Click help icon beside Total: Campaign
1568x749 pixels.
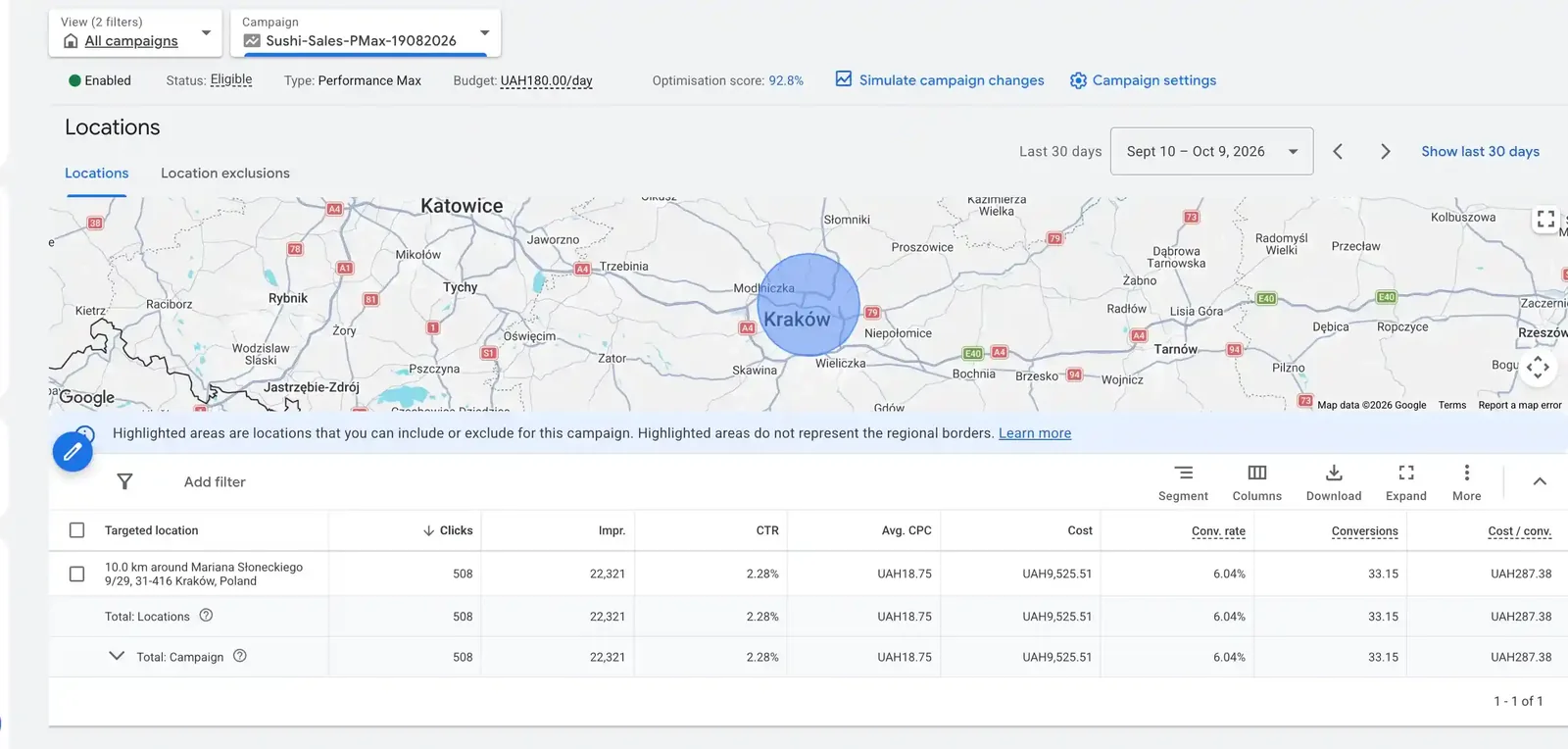[240, 656]
